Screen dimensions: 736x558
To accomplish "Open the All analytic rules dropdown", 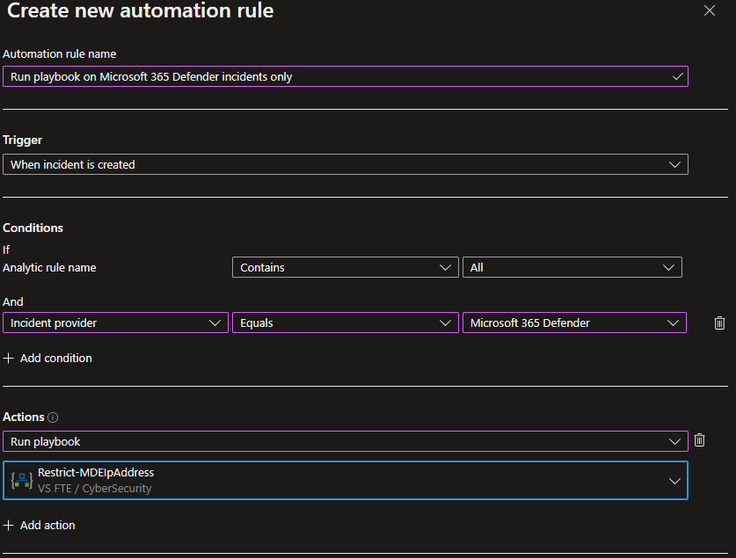I will pyautogui.click(x=571, y=267).
